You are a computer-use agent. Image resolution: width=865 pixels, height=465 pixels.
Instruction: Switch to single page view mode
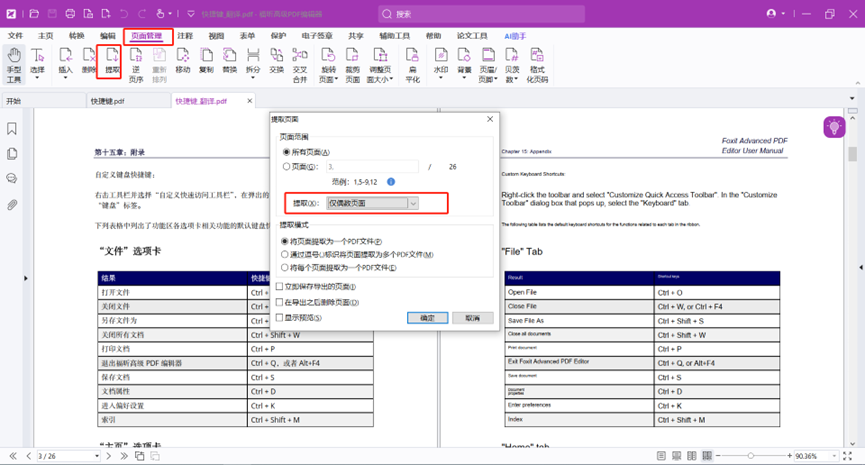tap(661, 456)
